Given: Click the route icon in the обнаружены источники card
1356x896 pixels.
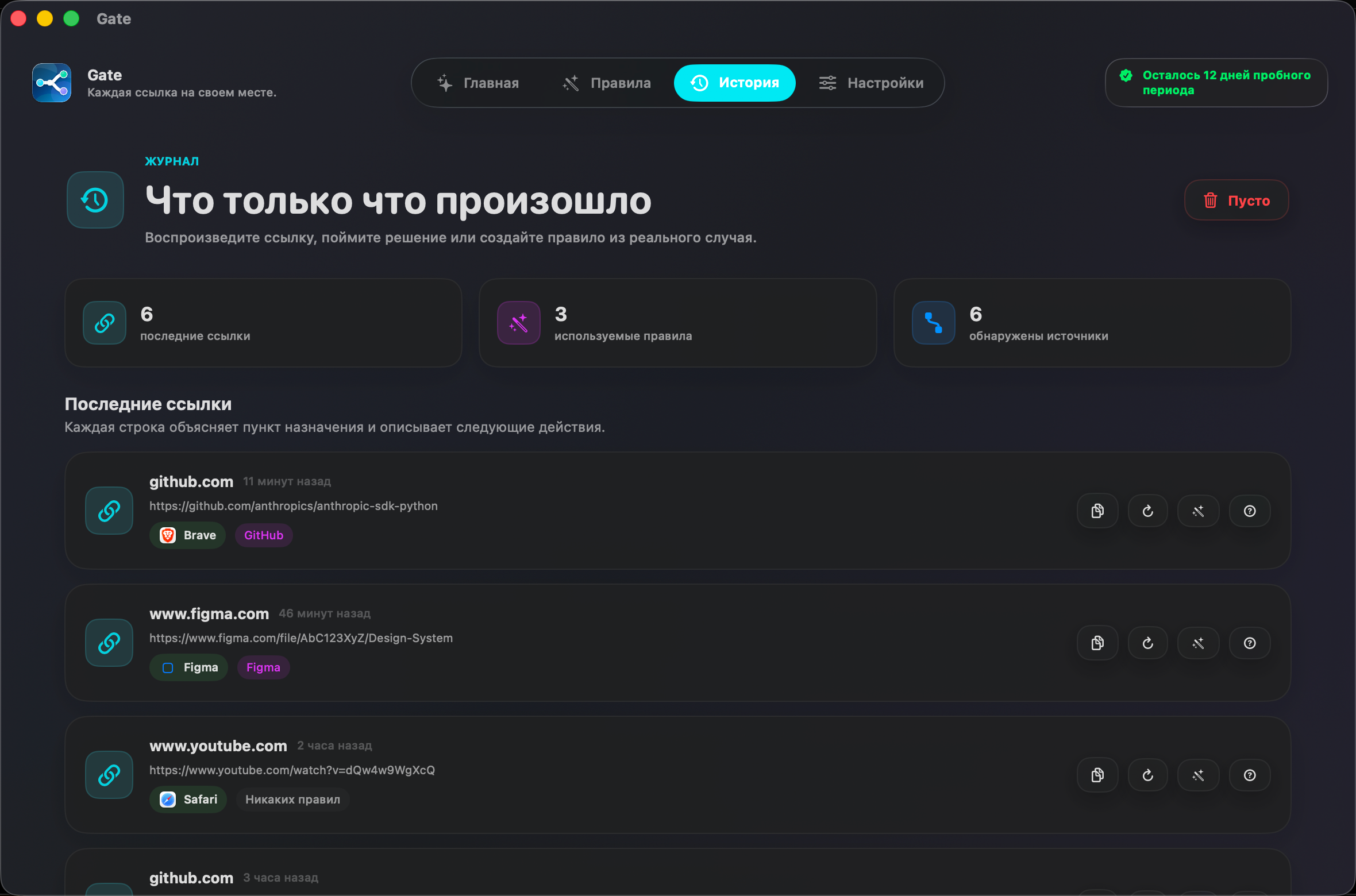Looking at the screenshot, I should click(x=934, y=323).
